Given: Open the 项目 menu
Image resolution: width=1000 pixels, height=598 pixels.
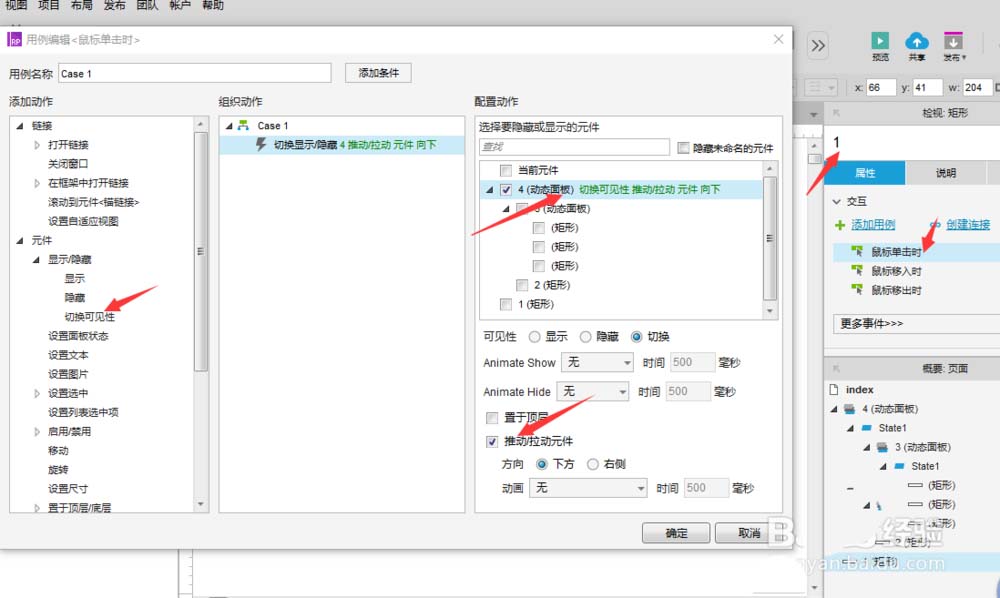Looking at the screenshot, I should (x=48, y=5).
